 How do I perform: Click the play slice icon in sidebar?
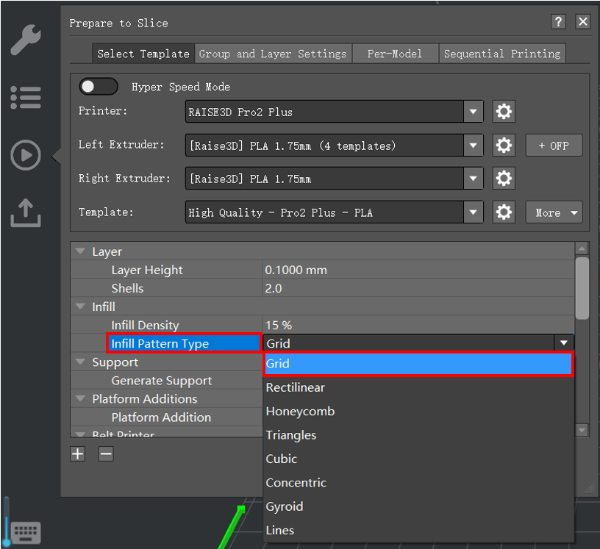[x=25, y=155]
